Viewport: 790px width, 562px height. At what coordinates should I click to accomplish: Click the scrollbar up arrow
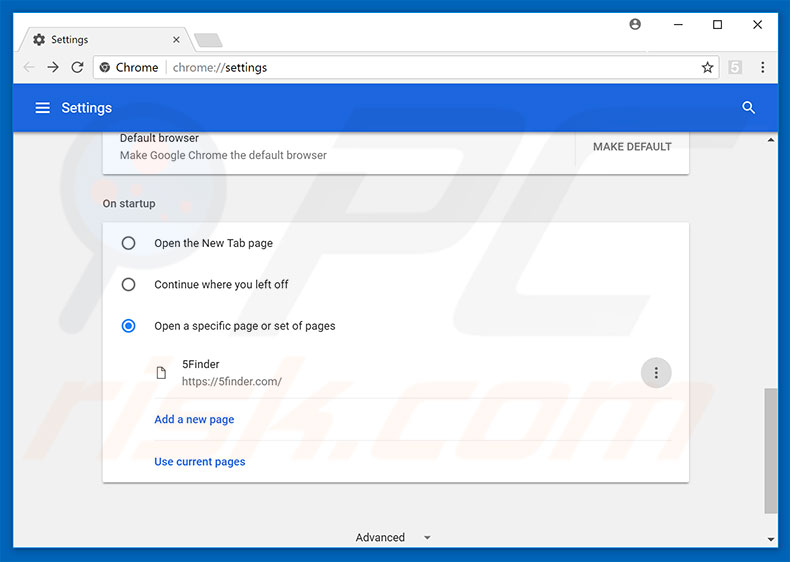coord(770,140)
